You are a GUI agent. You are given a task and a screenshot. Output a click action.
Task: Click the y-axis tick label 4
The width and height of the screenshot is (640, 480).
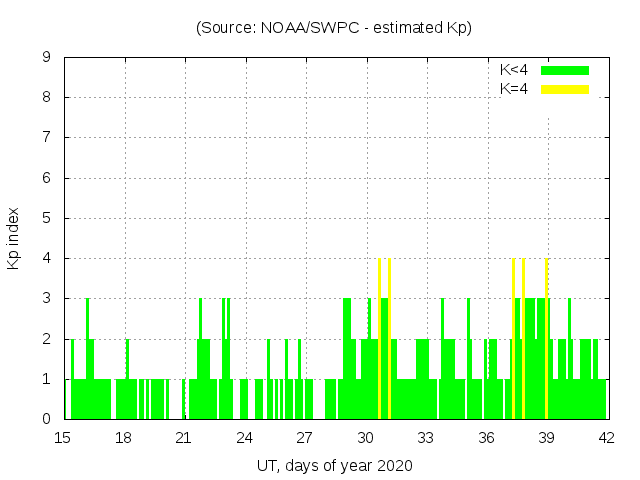(x=47, y=258)
